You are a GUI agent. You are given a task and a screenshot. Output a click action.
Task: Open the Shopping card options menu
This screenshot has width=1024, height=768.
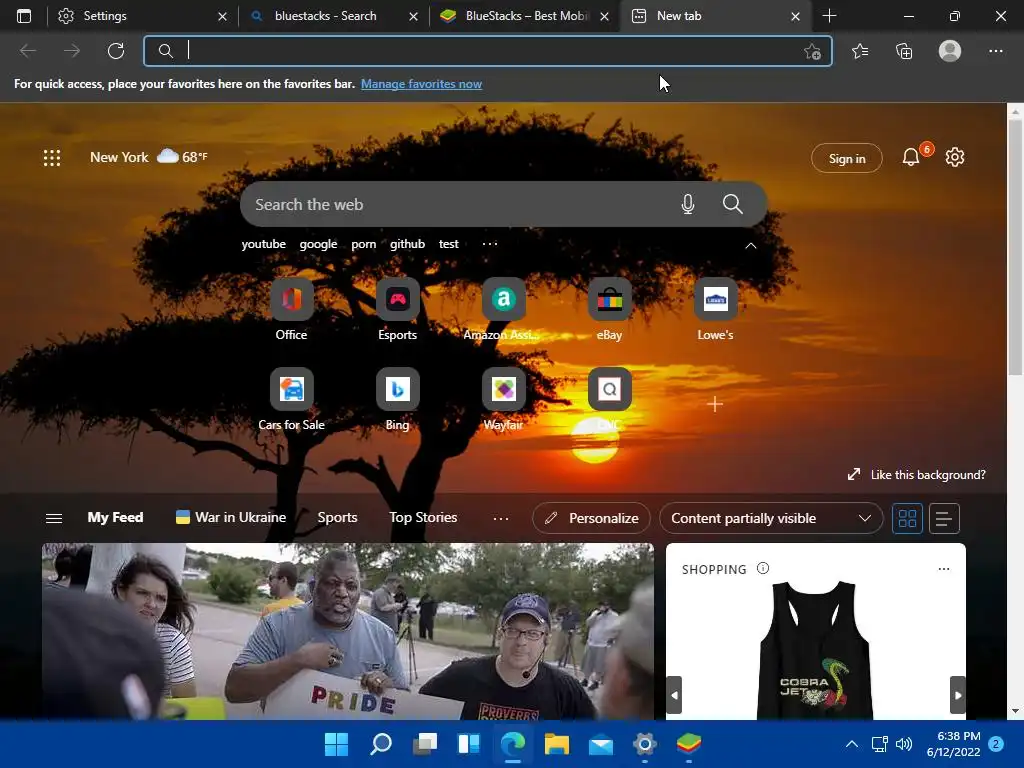pos(944,569)
